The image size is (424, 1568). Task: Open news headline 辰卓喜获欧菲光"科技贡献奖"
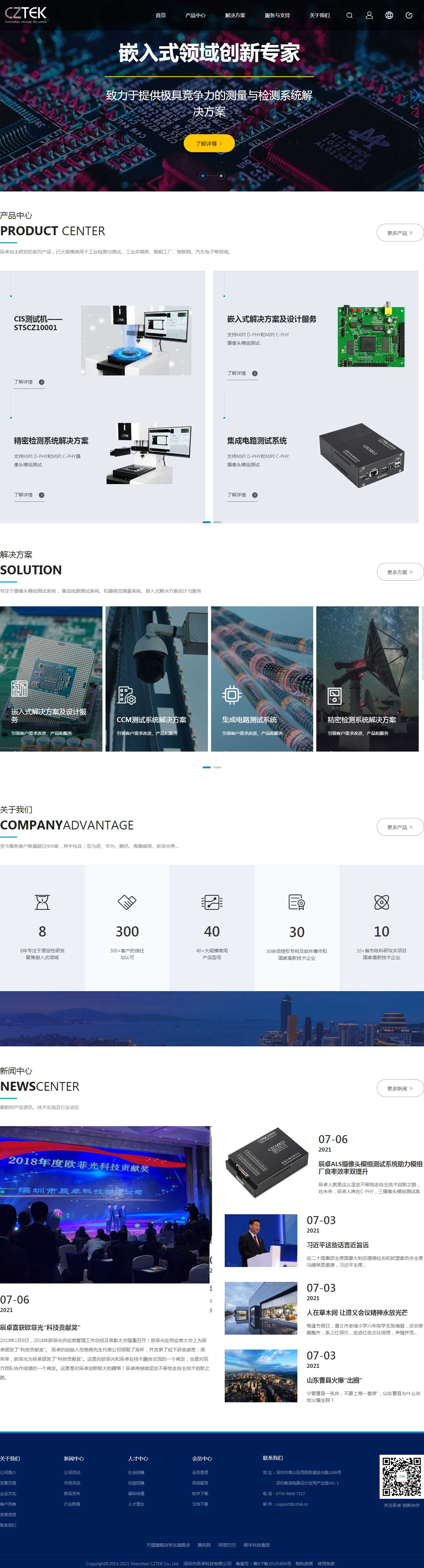[x=40, y=1327]
